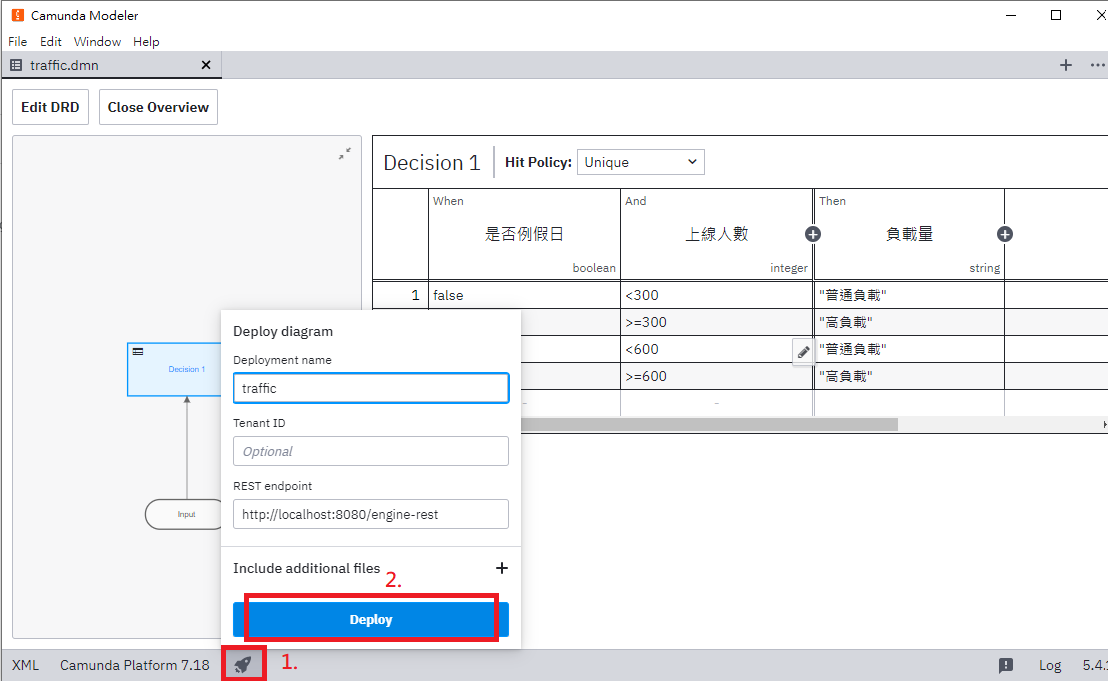Viewport: 1108px width, 681px height.
Task: Open the feedback icon next to Log
Action: click(x=1006, y=665)
